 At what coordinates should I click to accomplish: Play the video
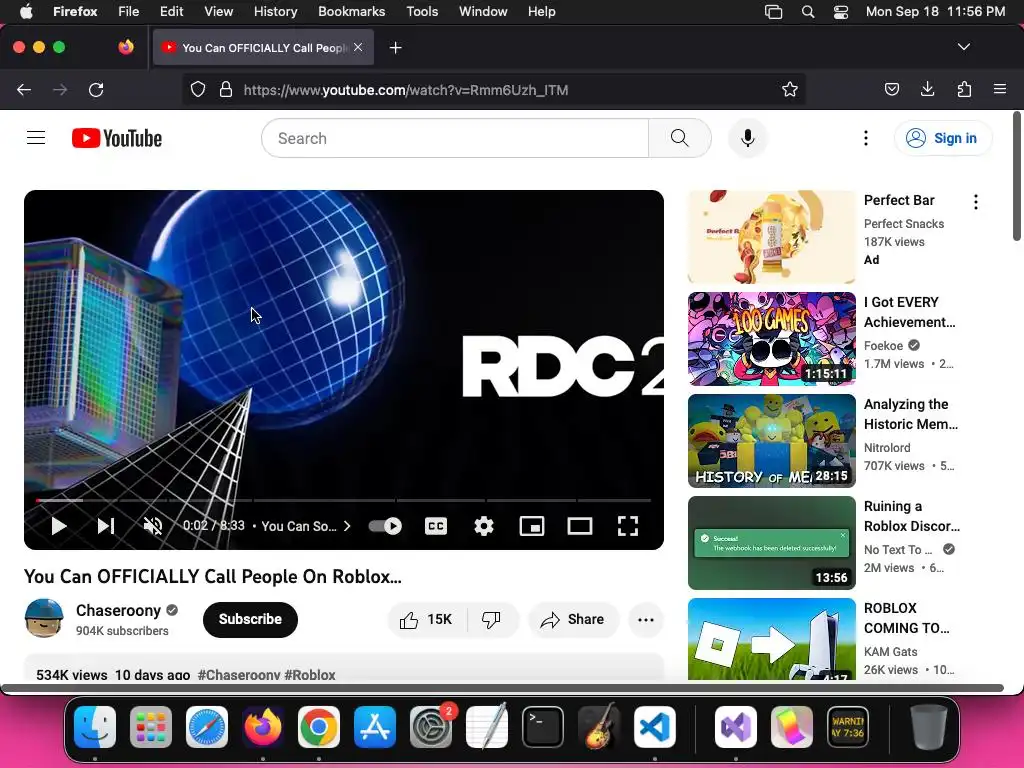click(x=59, y=526)
